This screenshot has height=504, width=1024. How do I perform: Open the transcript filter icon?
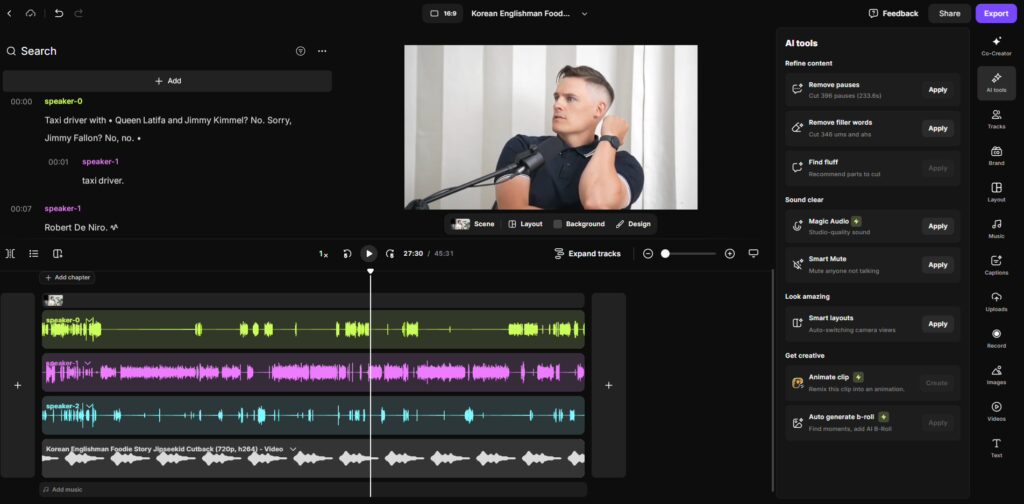point(300,51)
